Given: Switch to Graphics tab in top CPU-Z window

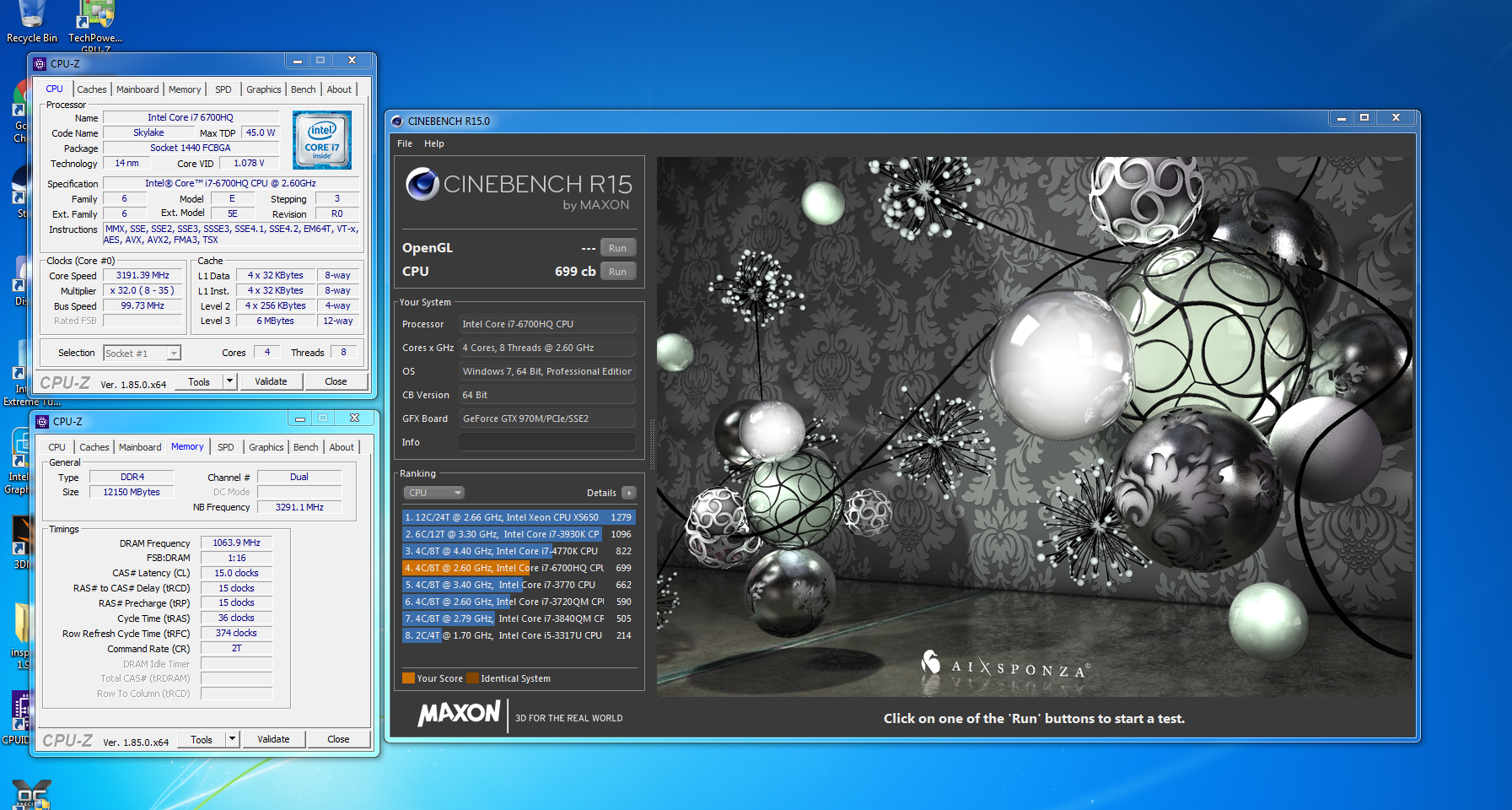Looking at the screenshot, I should [264, 89].
